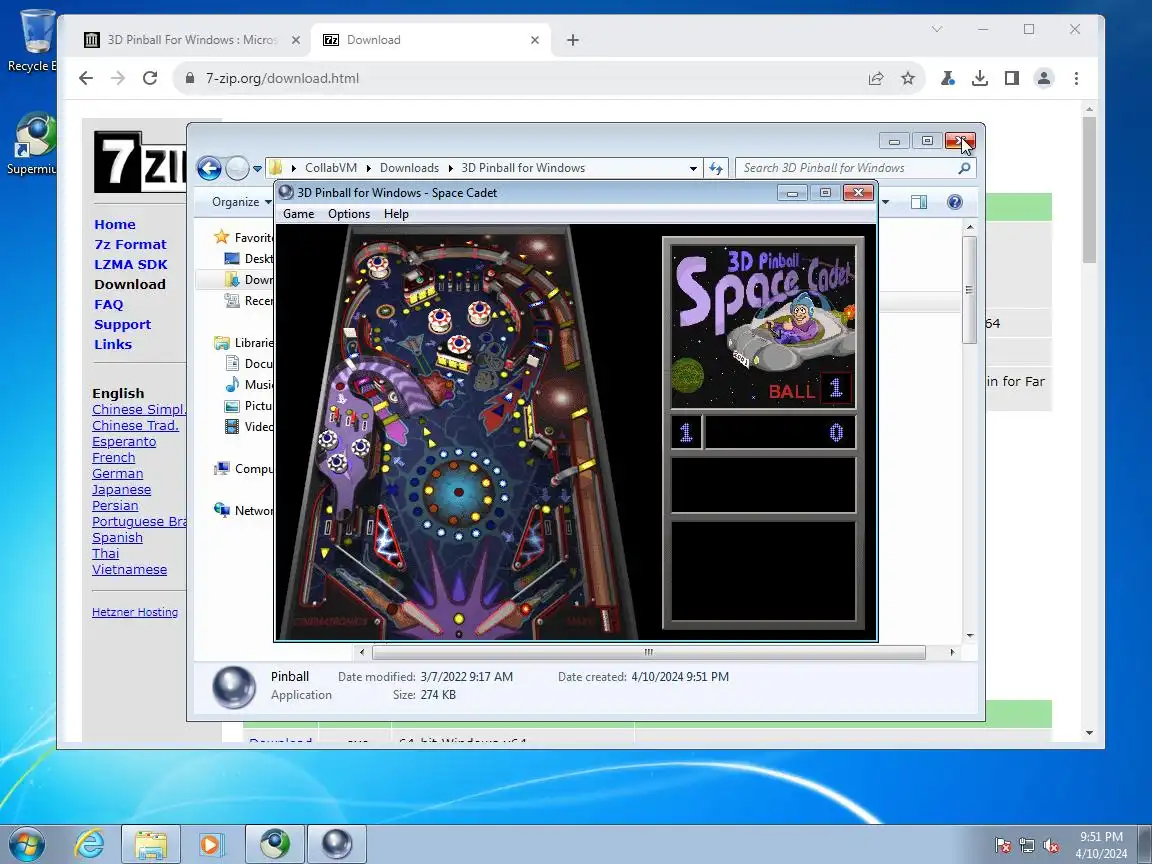Open the Hetzner Hosting link
The image size is (1152, 864).
tap(135, 612)
